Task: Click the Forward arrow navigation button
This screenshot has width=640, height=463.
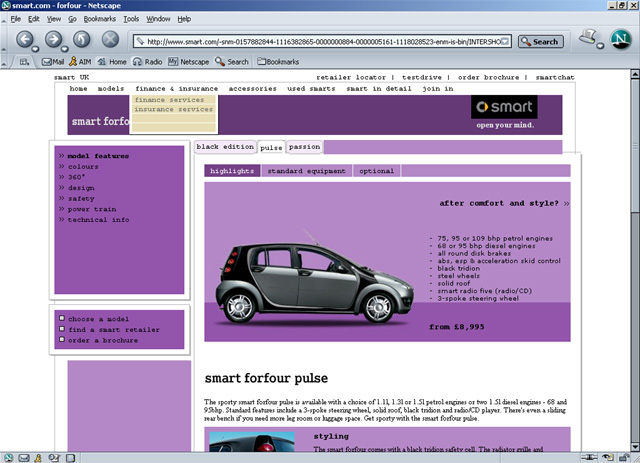Action: click(53, 39)
